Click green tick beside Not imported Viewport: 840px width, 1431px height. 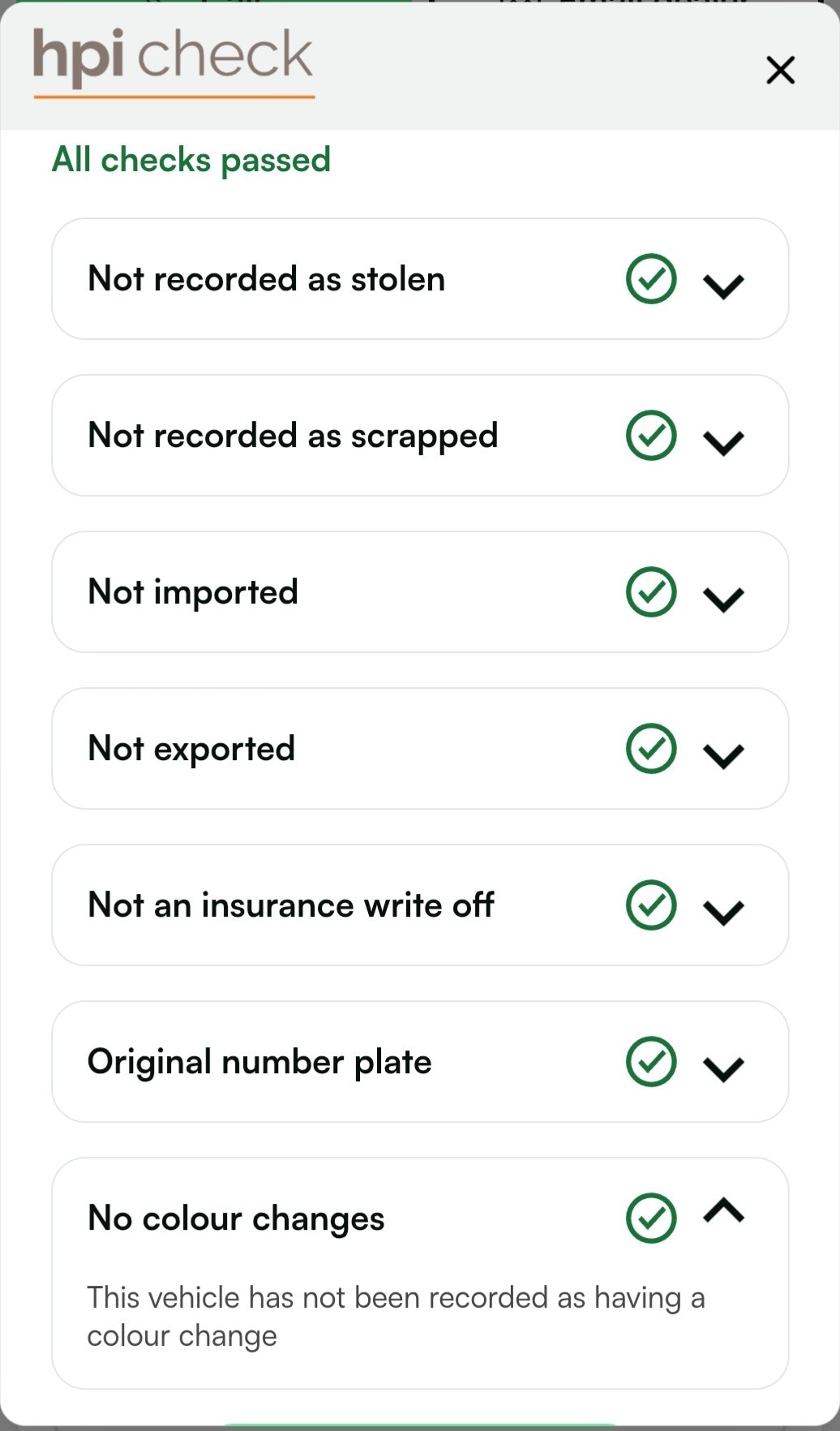(651, 592)
